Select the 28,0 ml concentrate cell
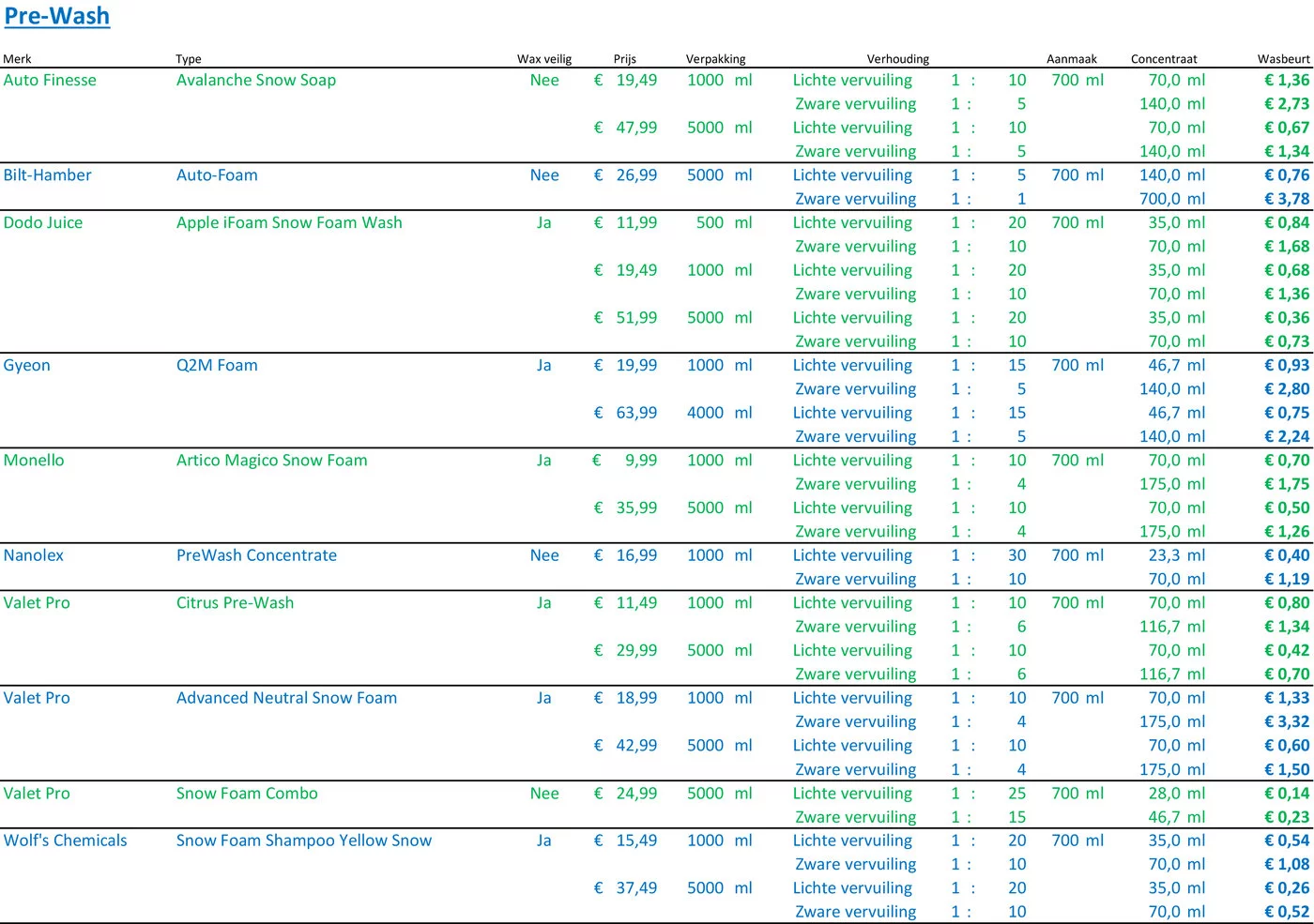The width and height of the screenshot is (1314, 924). tap(1177, 793)
